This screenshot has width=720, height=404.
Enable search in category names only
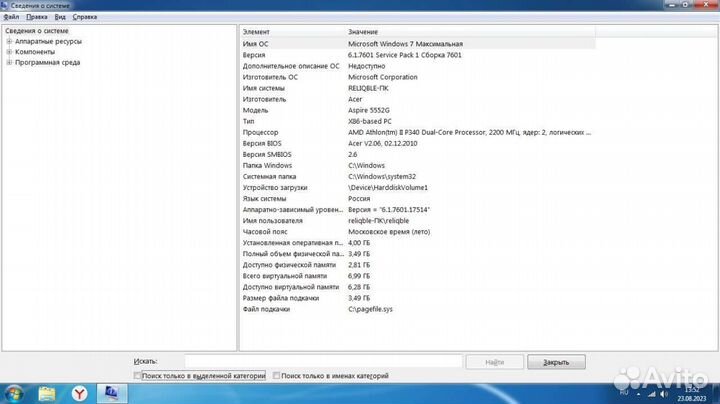click(276, 376)
